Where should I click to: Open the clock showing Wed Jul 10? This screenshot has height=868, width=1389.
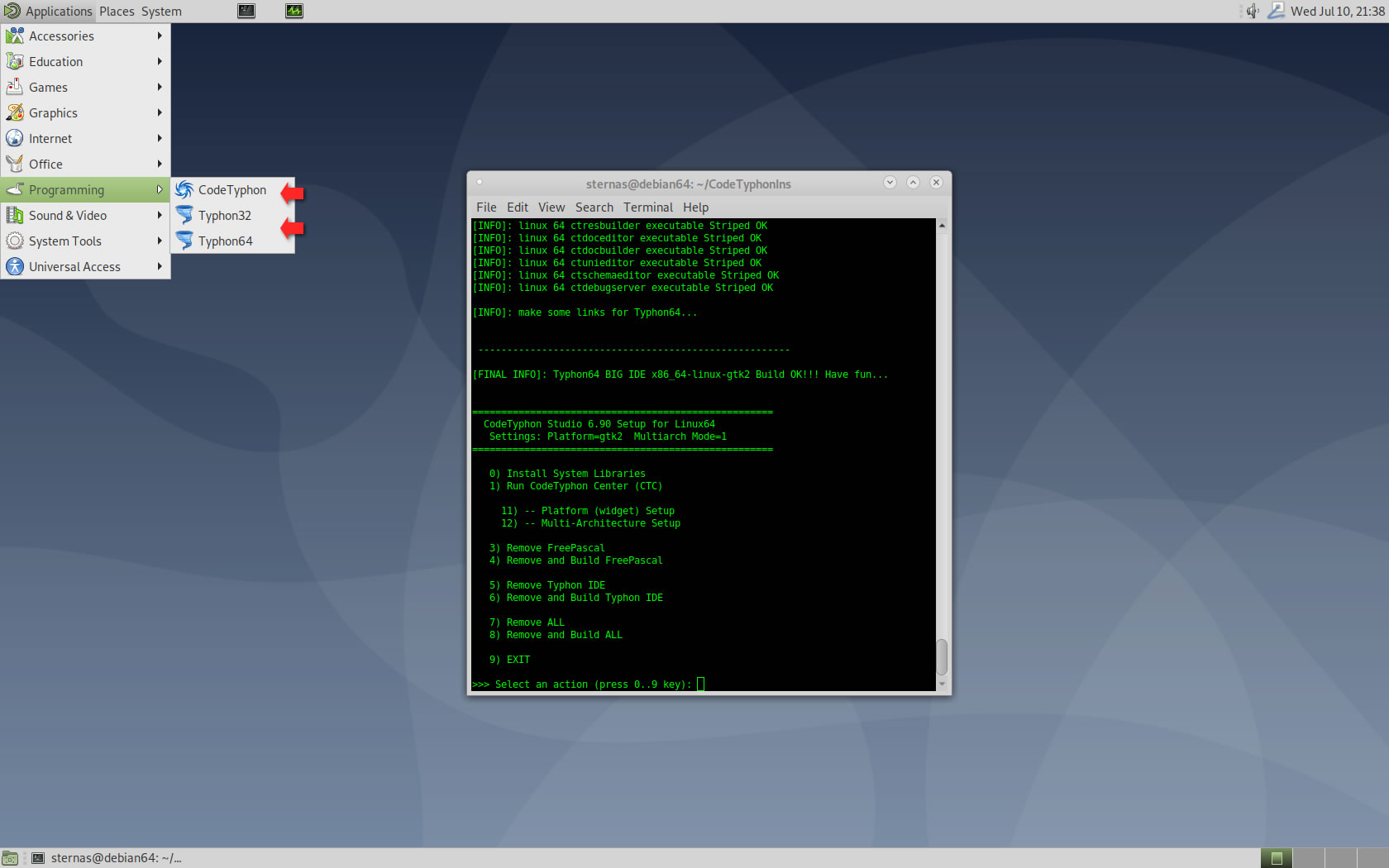[x=1338, y=12]
